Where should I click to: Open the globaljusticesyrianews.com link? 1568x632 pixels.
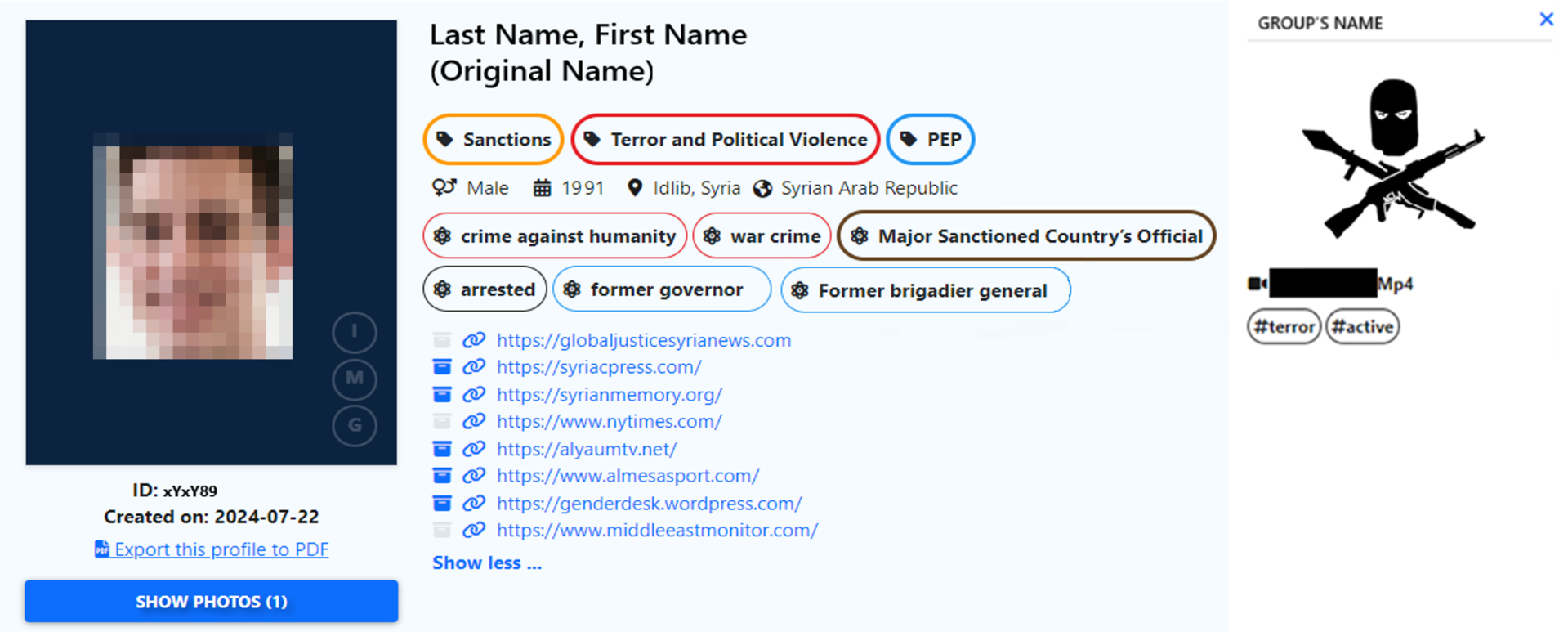pos(644,340)
